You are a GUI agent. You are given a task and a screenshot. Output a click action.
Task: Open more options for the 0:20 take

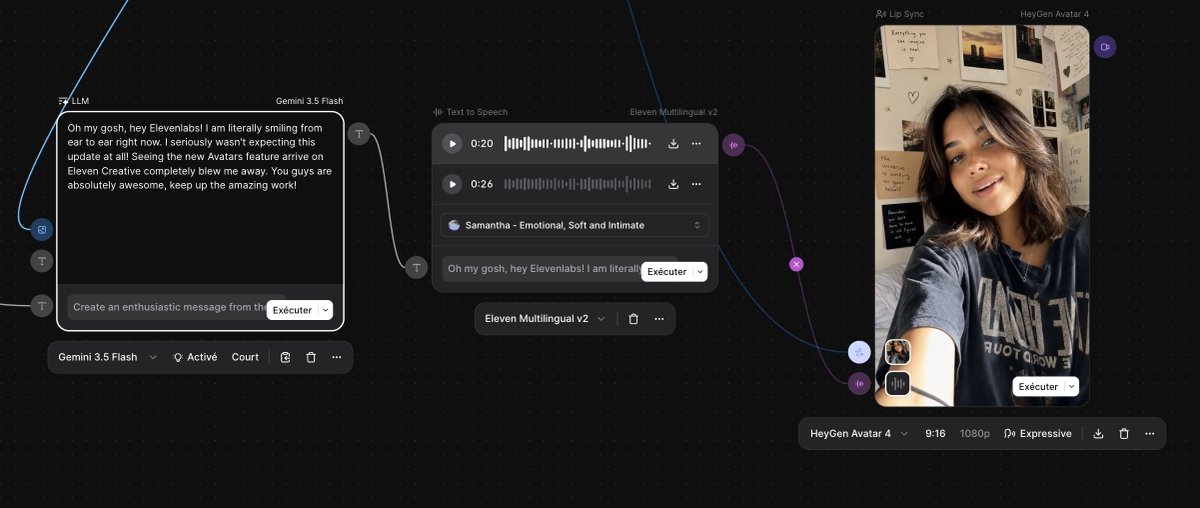click(x=696, y=144)
